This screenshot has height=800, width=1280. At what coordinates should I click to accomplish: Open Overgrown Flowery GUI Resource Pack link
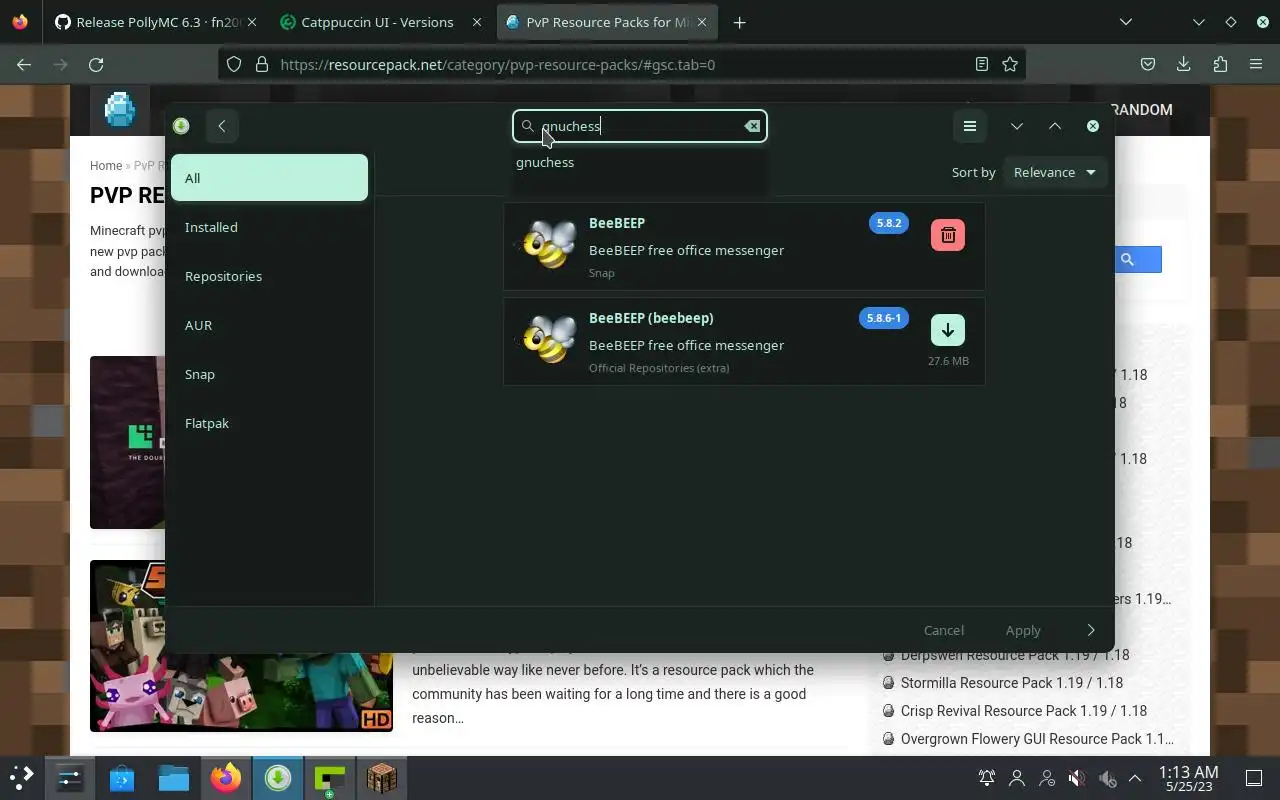point(1037,739)
